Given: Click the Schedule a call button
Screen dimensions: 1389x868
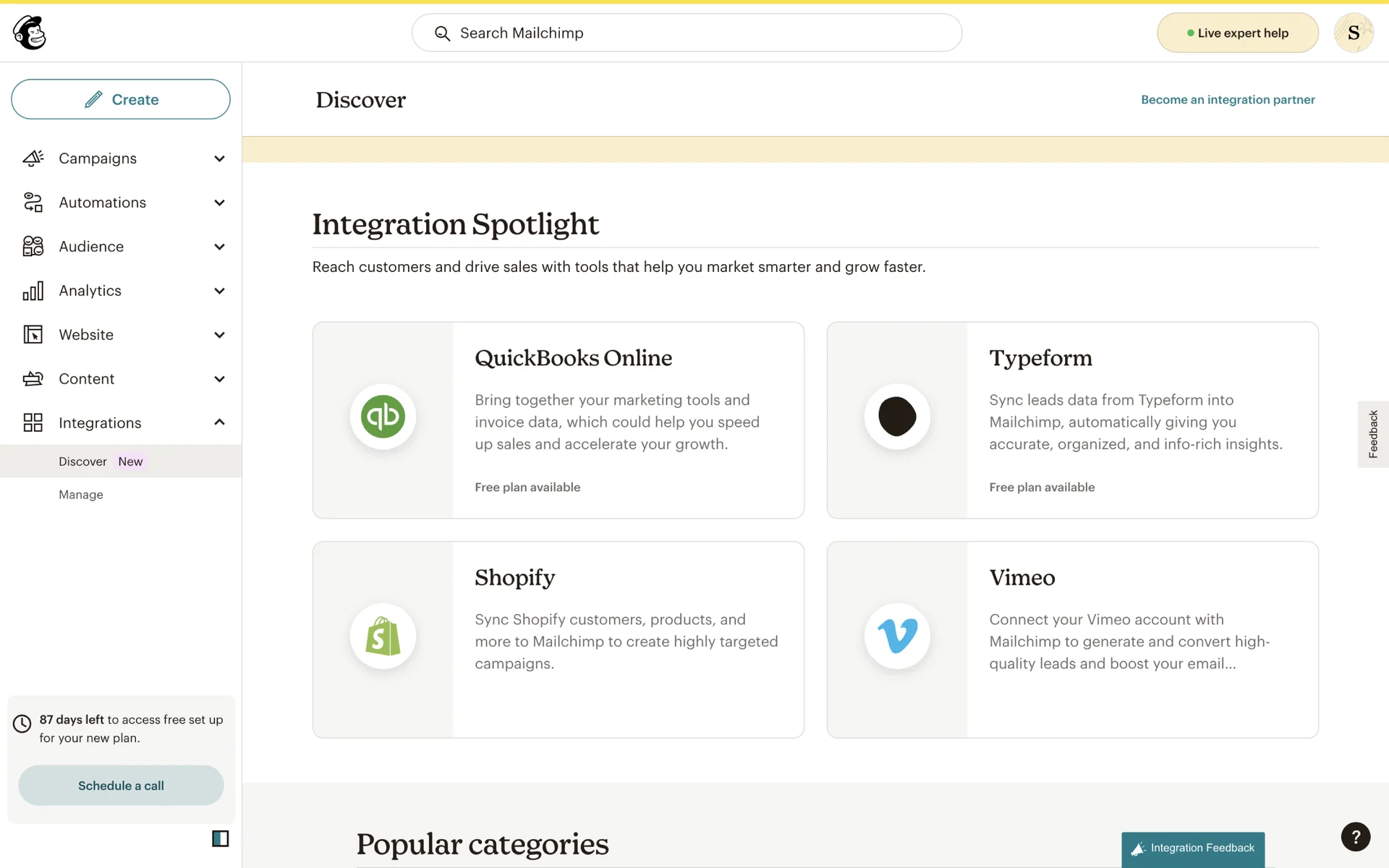Looking at the screenshot, I should (x=121, y=786).
